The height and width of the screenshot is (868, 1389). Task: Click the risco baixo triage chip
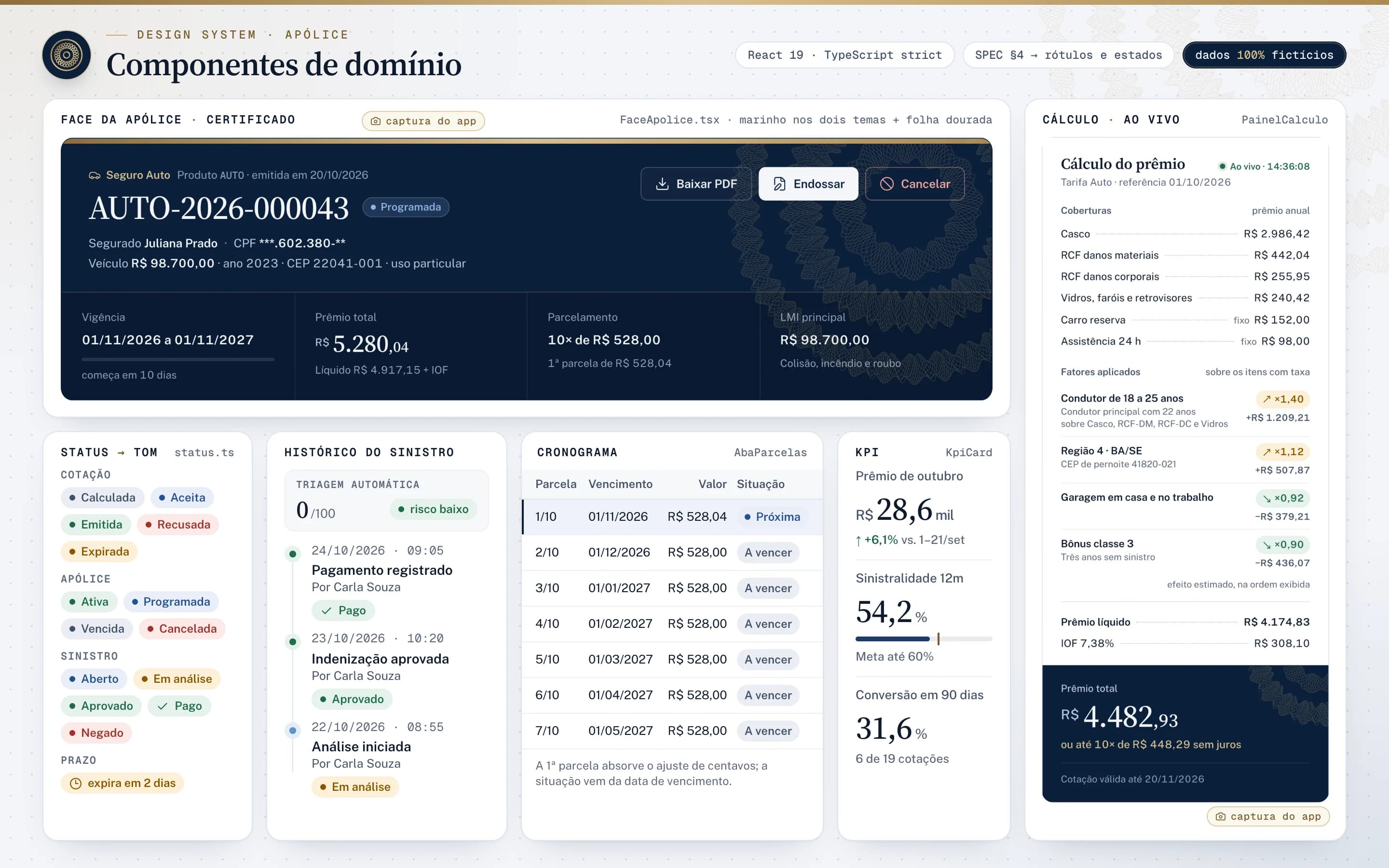click(x=434, y=509)
